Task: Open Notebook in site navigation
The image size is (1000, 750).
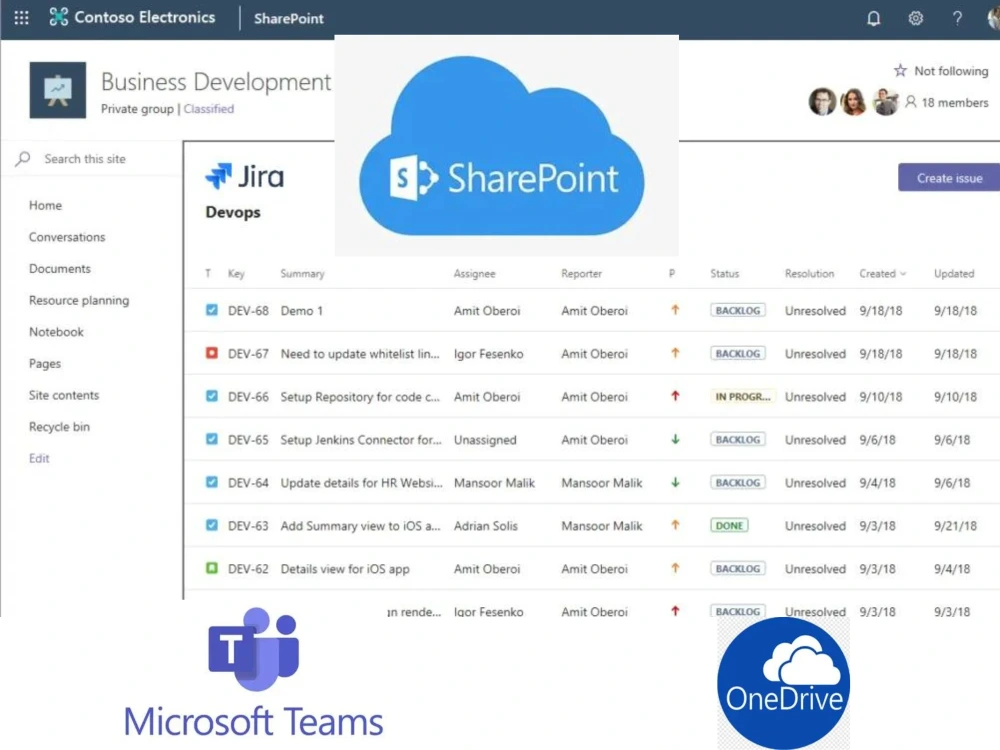Action: point(56,332)
